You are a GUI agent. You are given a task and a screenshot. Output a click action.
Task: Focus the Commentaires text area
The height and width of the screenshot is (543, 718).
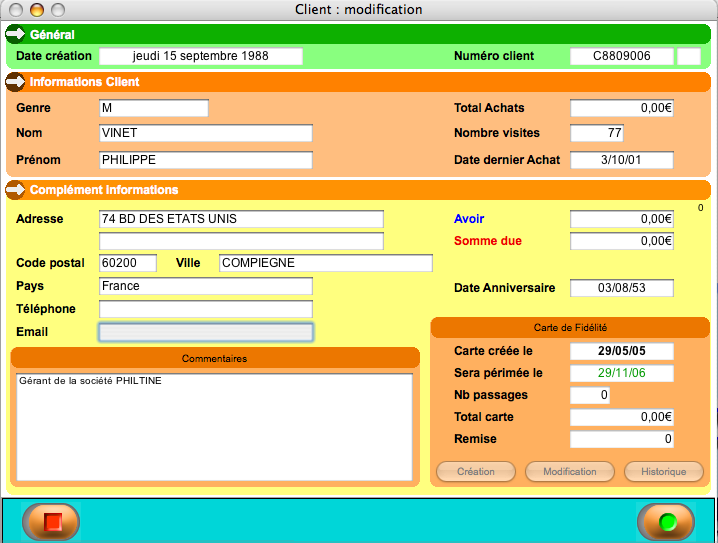click(x=214, y=427)
